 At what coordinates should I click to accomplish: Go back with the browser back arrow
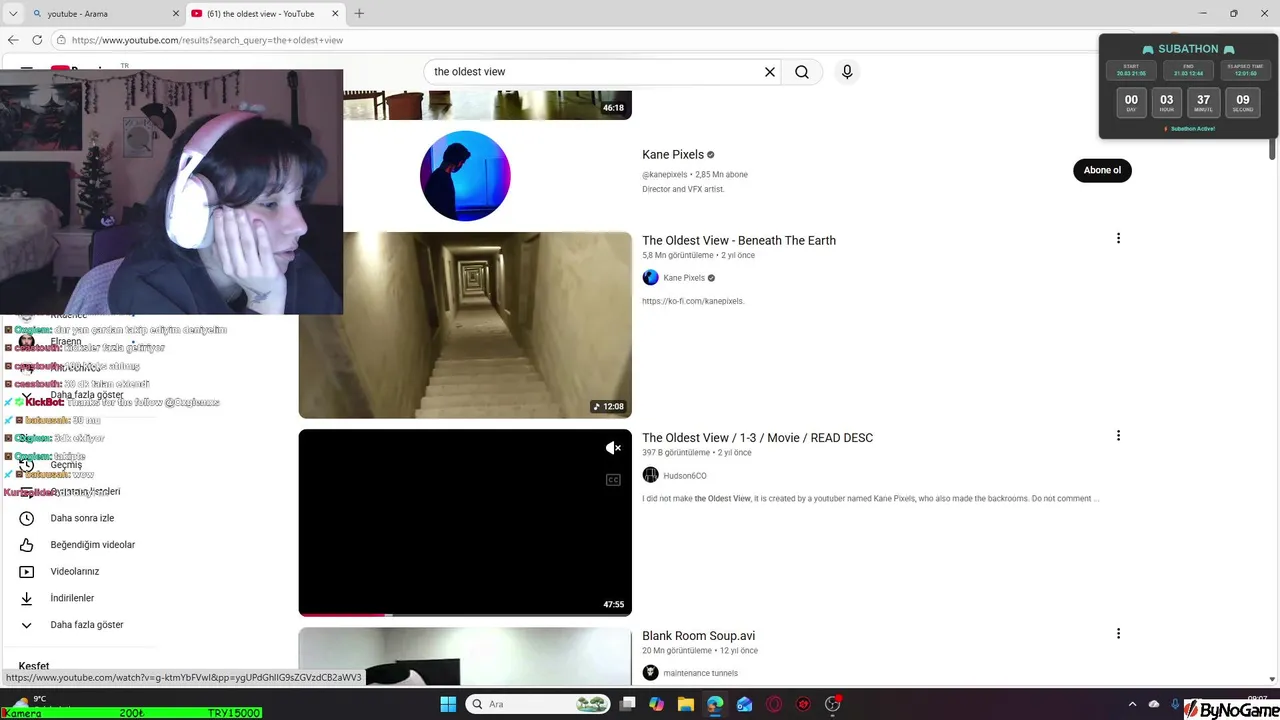[13, 40]
